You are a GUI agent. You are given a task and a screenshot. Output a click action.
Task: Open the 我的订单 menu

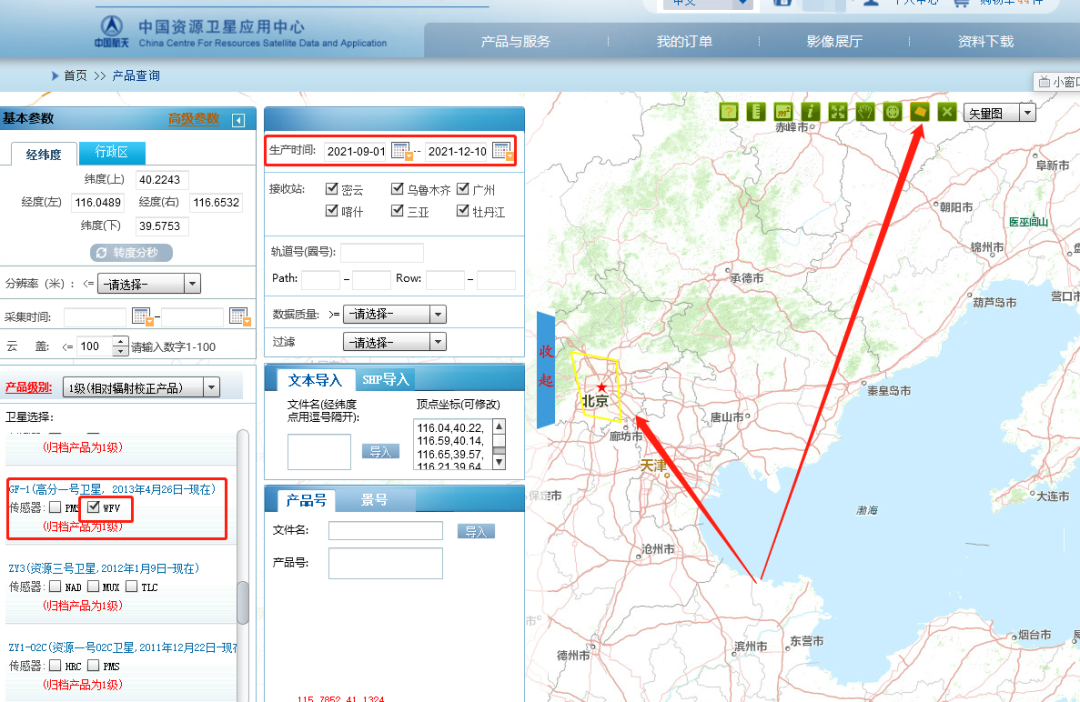click(x=684, y=41)
